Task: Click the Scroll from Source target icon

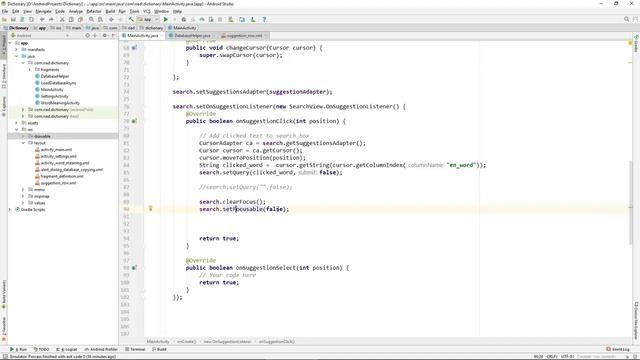Action: 87,36
